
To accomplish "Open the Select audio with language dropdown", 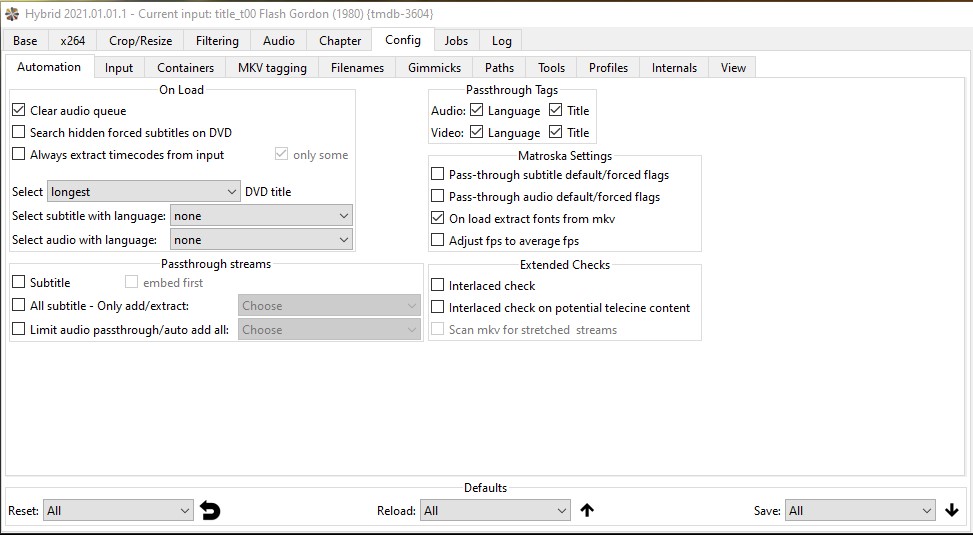I will (x=261, y=240).
